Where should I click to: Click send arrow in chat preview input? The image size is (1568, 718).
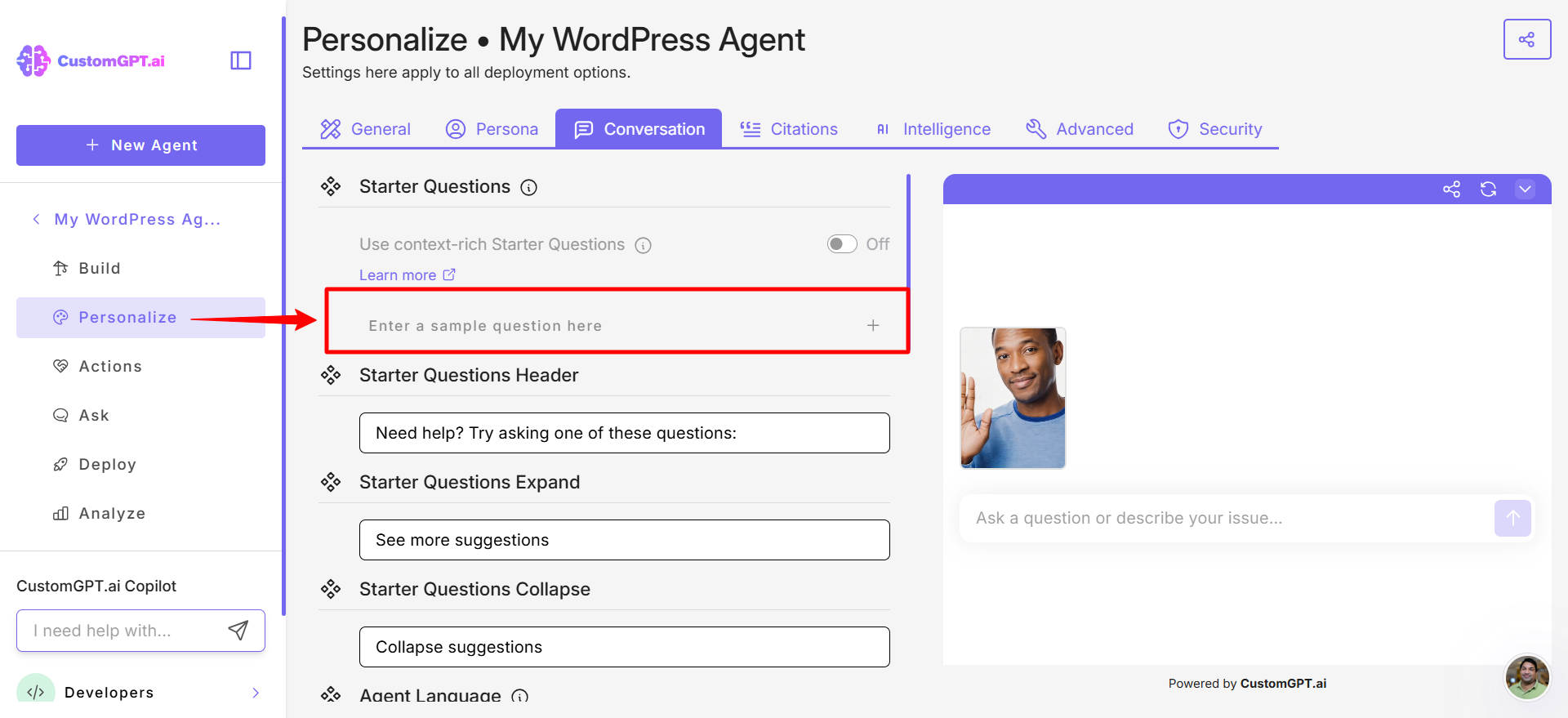pos(1512,518)
